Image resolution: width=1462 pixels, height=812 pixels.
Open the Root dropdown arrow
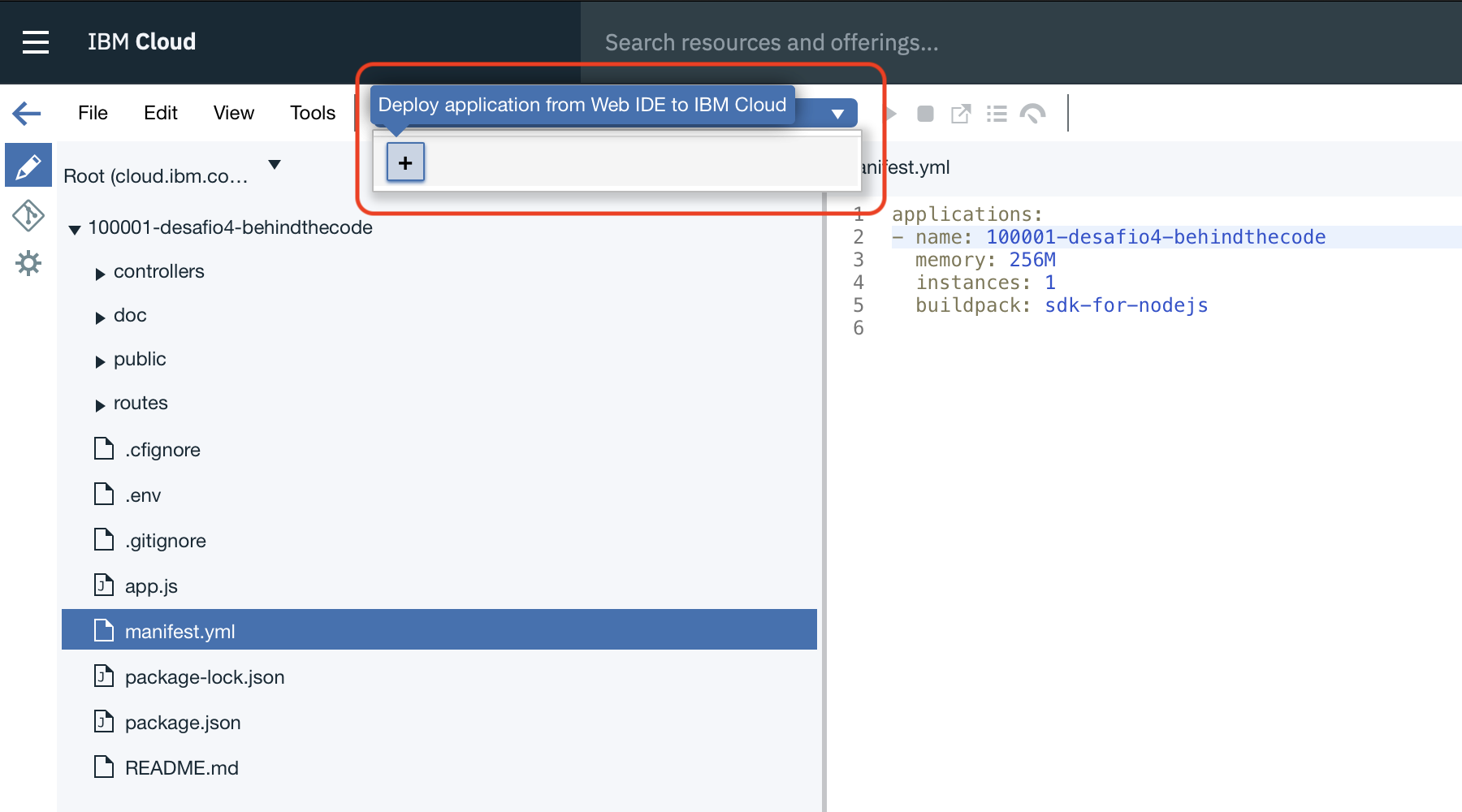[x=275, y=165]
